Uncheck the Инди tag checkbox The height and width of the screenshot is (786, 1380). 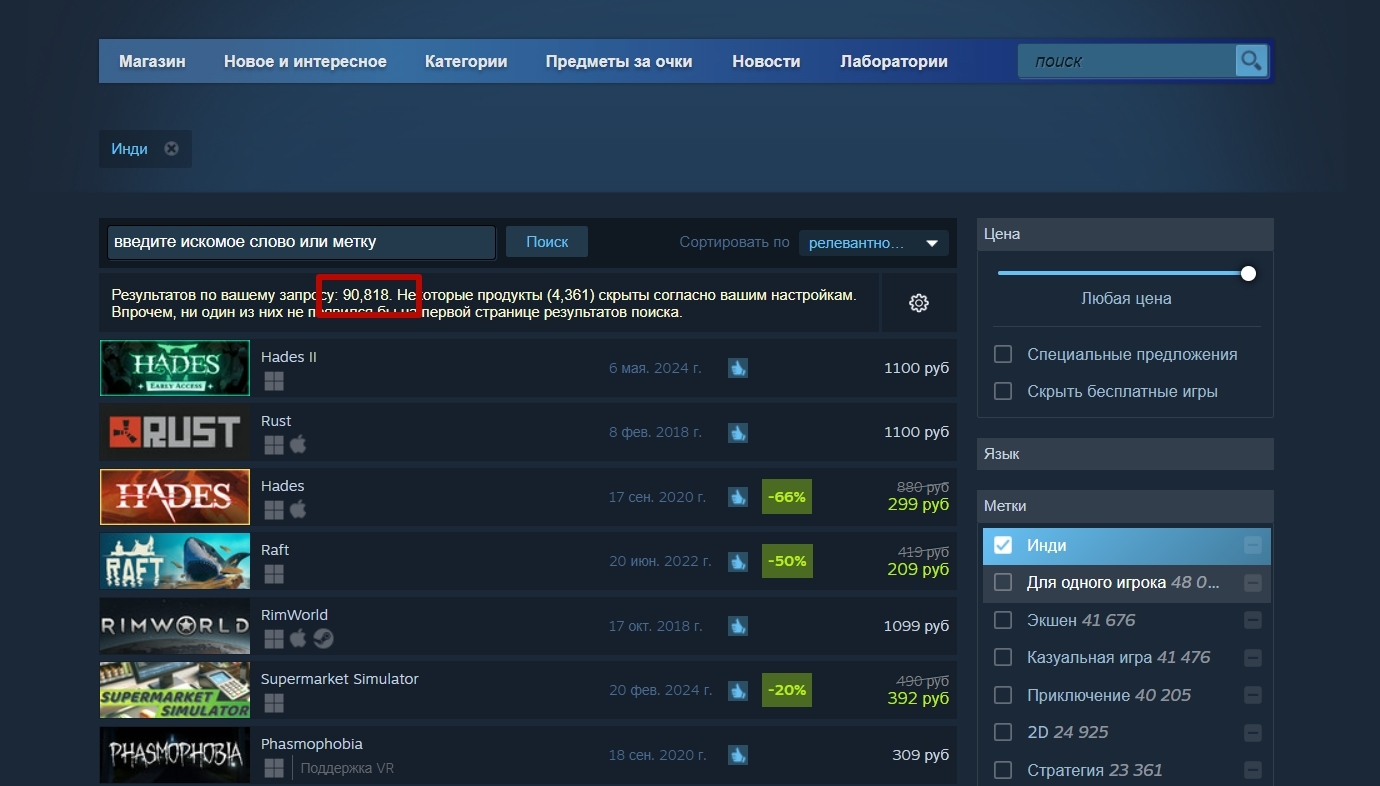coord(1003,546)
